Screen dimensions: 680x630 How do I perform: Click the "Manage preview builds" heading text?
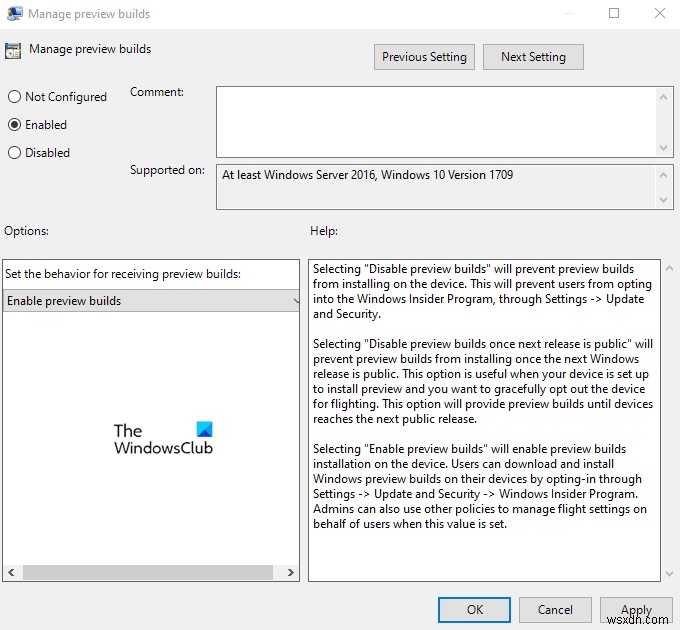[x=90, y=49]
